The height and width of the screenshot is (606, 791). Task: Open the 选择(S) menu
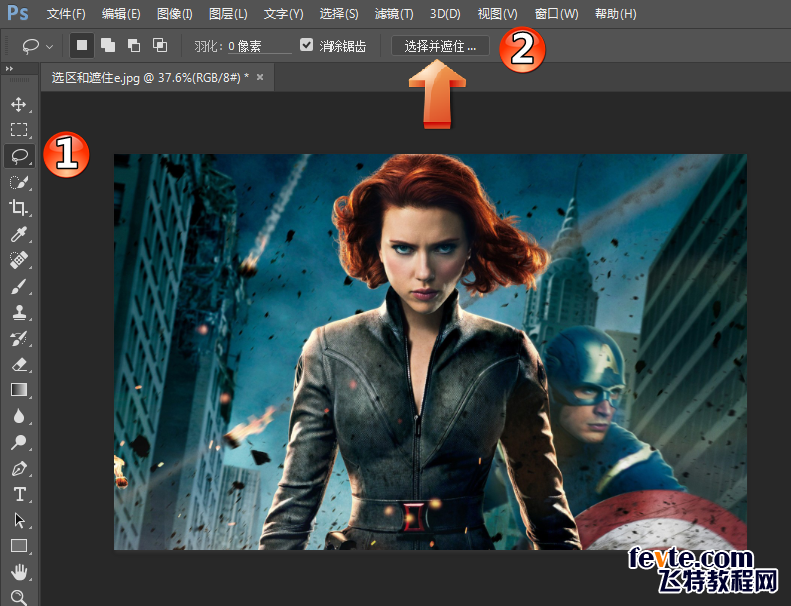click(x=339, y=14)
